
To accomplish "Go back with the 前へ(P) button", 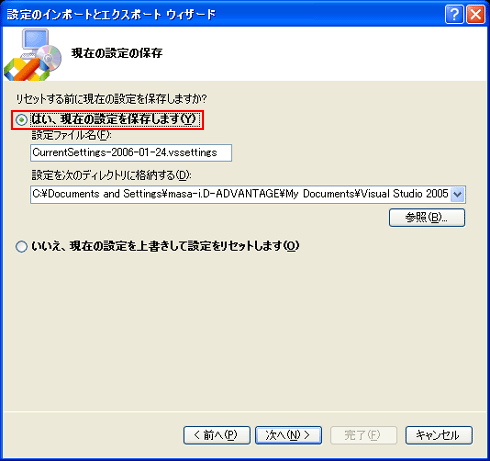I will (x=217, y=435).
